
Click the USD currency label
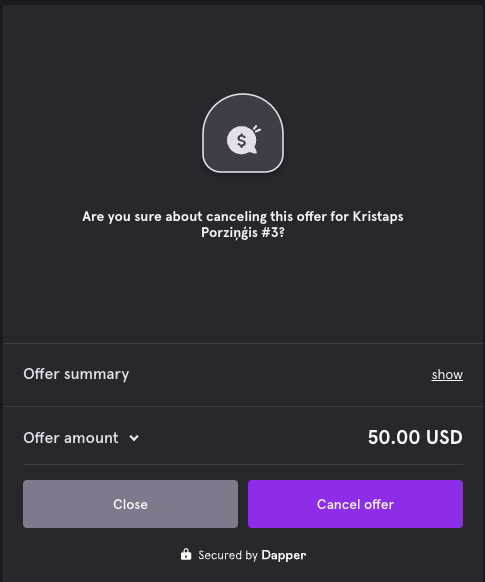click(444, 437)
